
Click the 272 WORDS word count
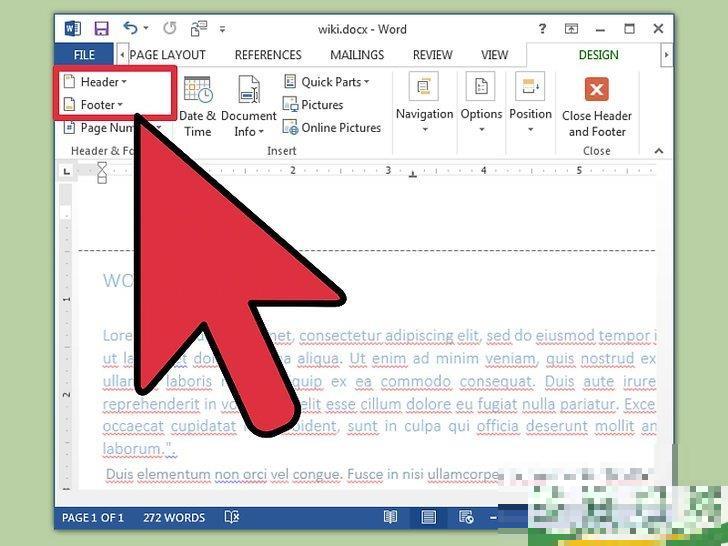tap(172, 517)
